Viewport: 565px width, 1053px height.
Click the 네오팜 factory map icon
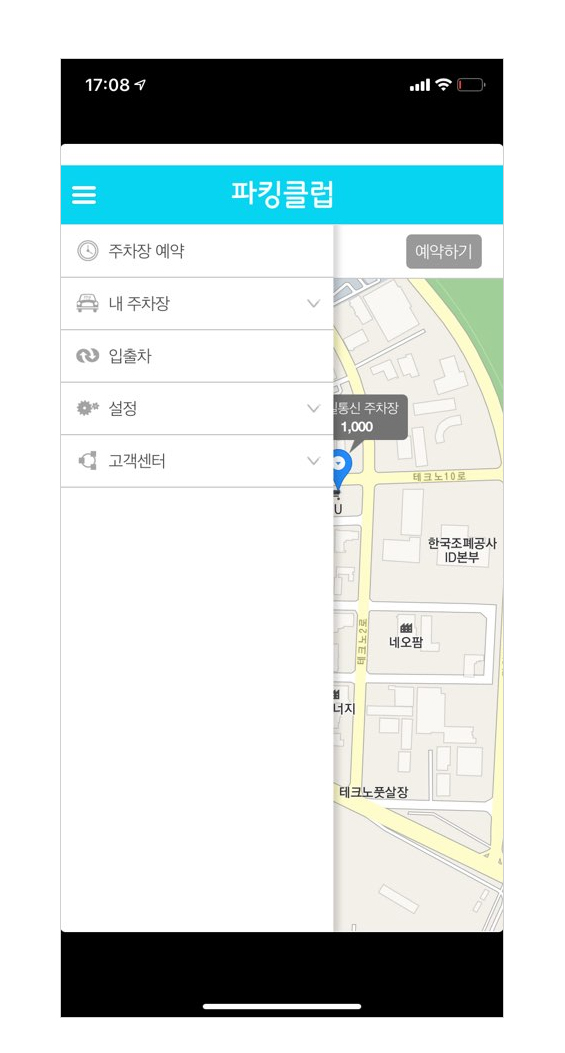tap(406, 628)
